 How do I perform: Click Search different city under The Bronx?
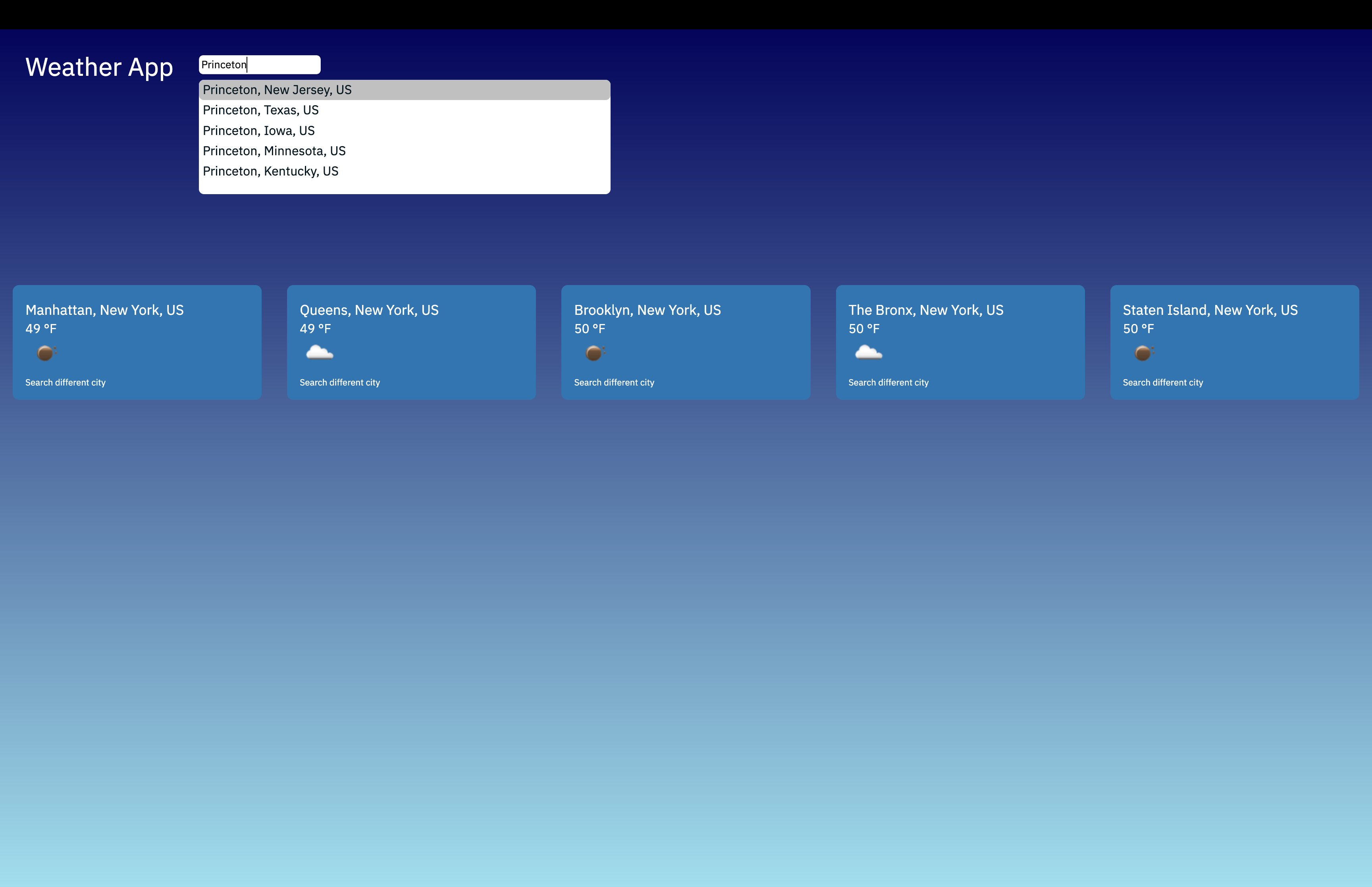tap(888, 382)
